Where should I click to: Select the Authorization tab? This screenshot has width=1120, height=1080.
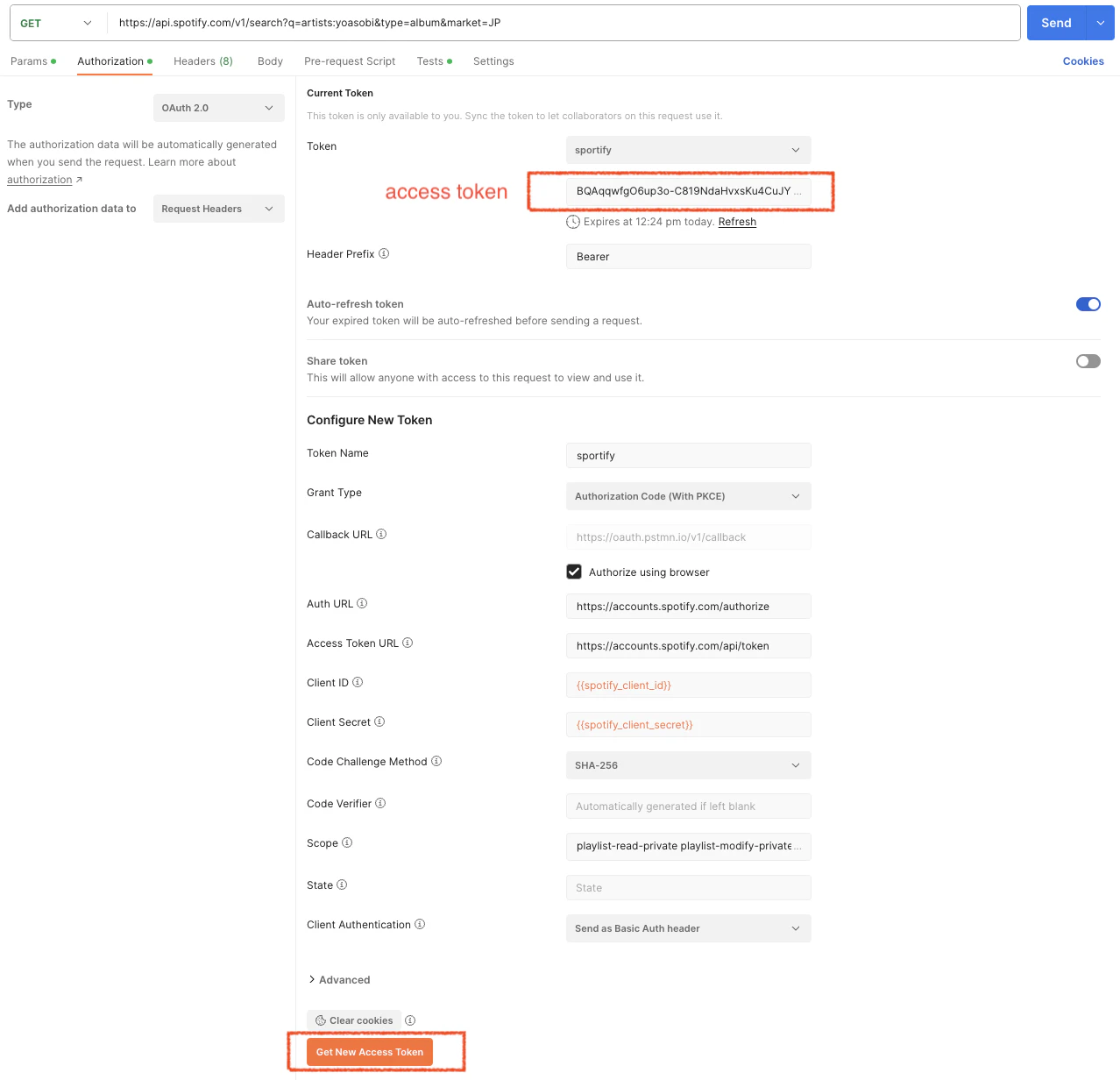(115, 61)
